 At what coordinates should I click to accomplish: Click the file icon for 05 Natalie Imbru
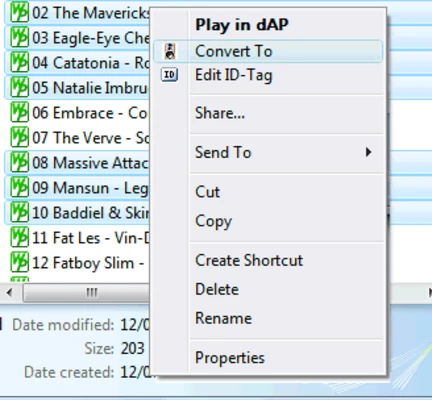pyautogui.click(x=19, y=88)
